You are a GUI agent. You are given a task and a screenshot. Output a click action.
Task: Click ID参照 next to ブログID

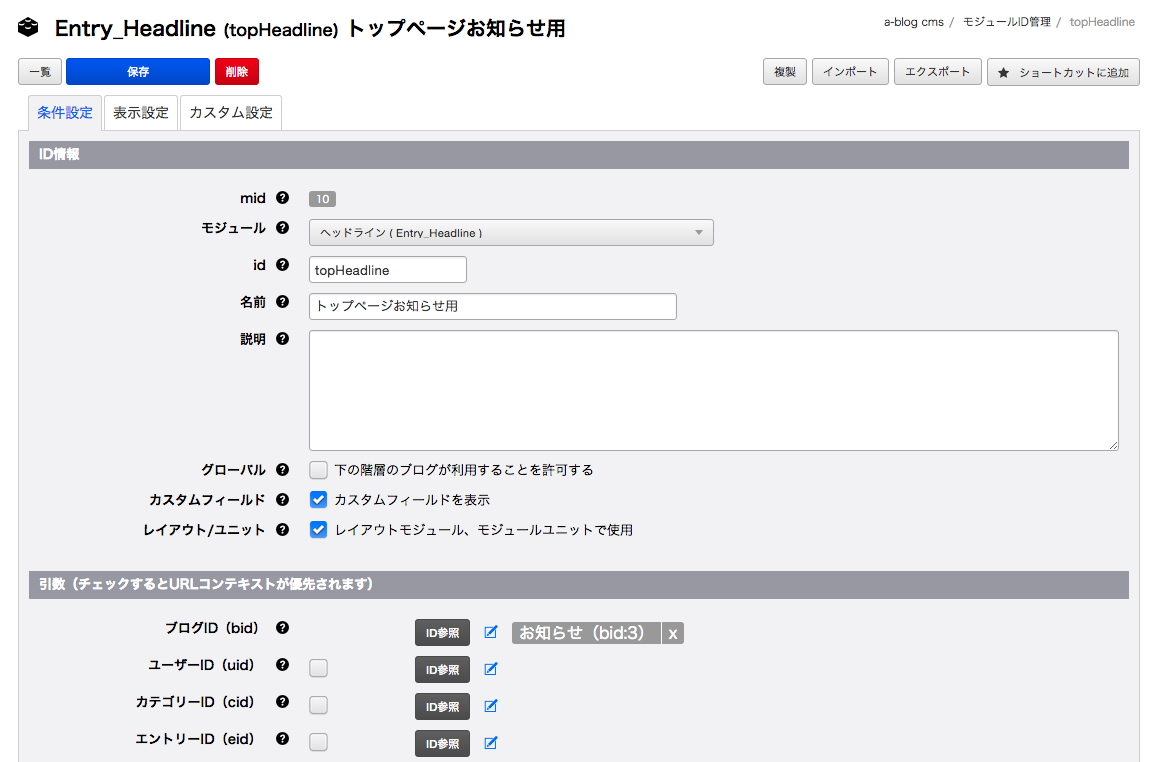click(442, 632)
